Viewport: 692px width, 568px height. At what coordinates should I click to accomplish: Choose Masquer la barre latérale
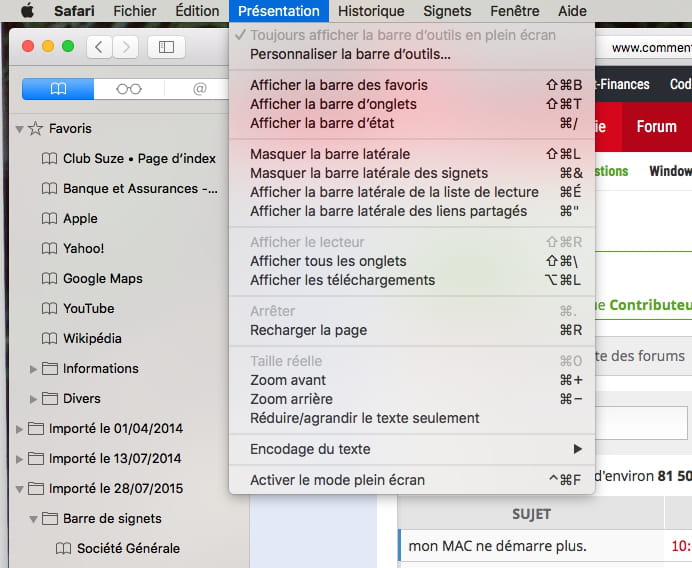coord(412,154)
